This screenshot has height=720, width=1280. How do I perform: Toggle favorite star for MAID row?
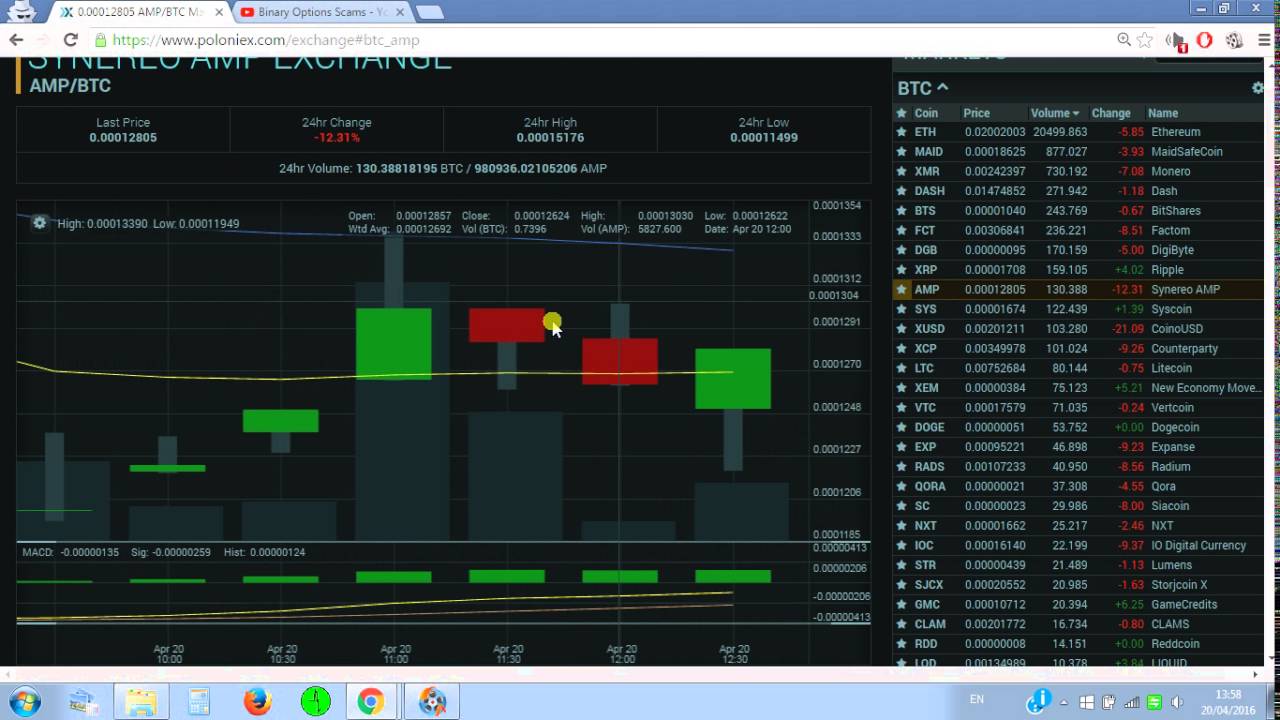point(902,152)
